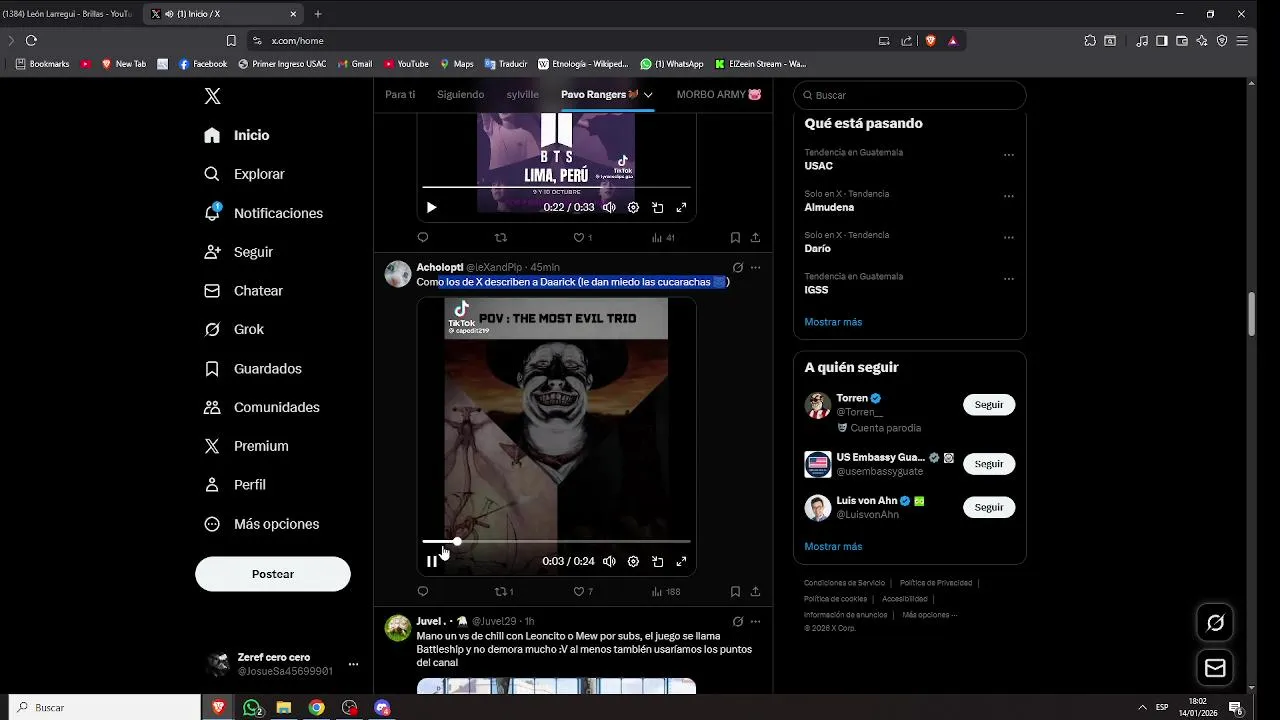The width and height of the screenshot is (1280, 720).
Task: Open Grok in the sidebar
Action: [234, 329]
